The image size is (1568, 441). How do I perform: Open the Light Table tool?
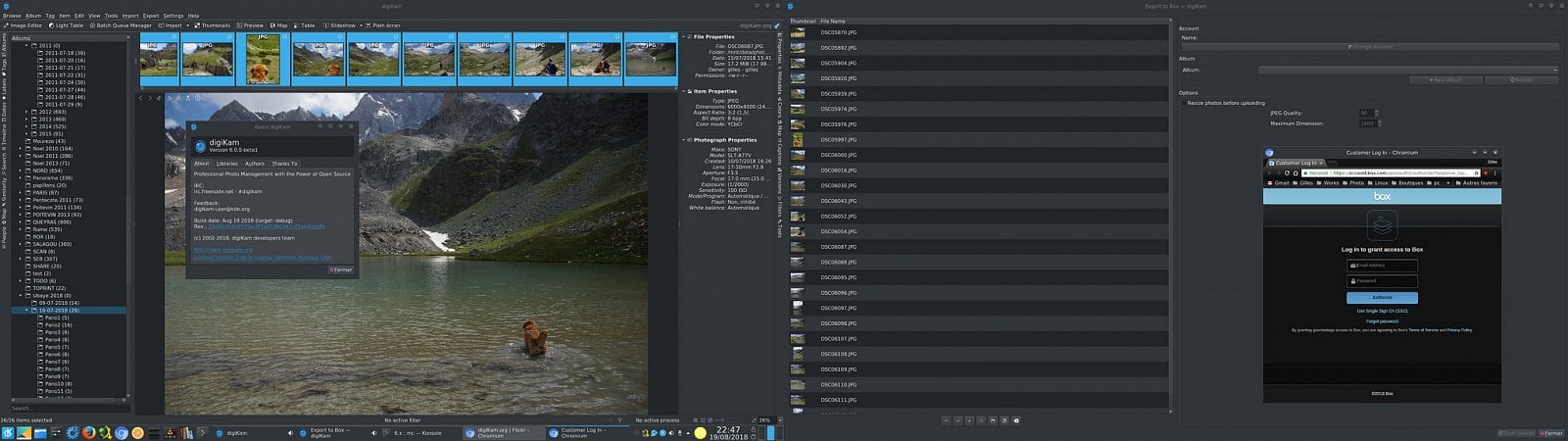click(68, 25)
